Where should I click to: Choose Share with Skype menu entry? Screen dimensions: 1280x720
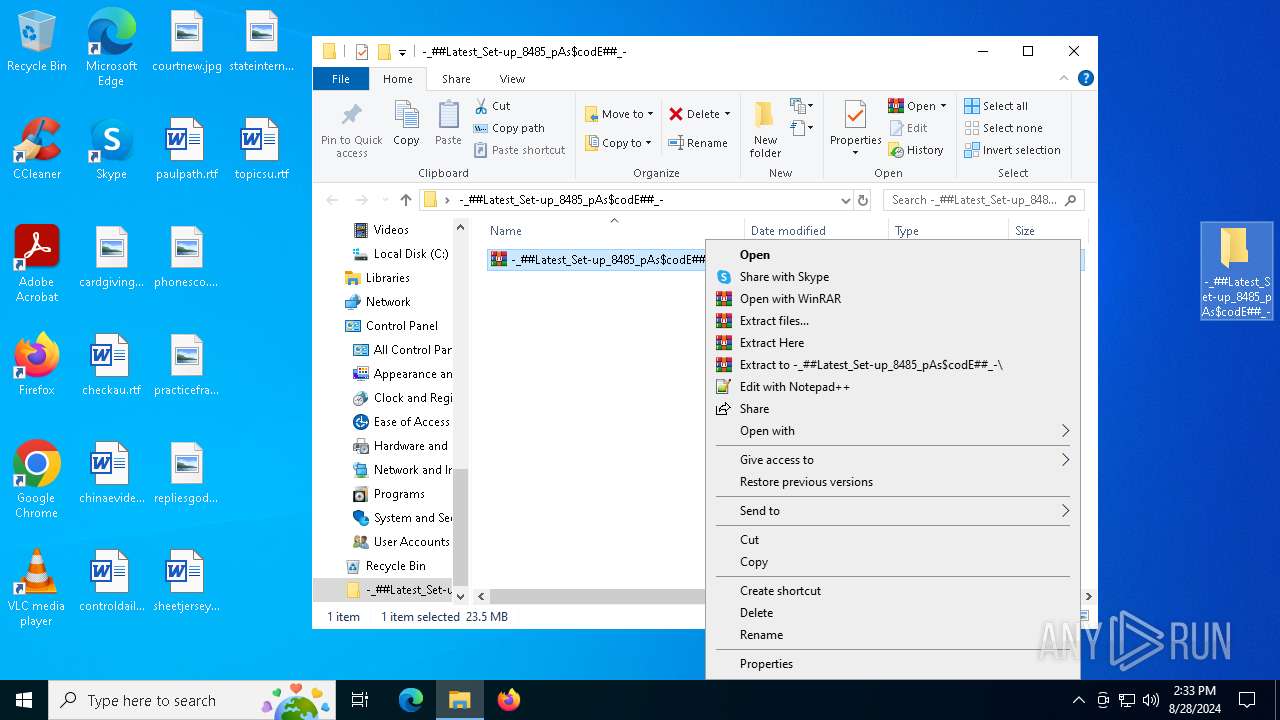click(892, 277)
